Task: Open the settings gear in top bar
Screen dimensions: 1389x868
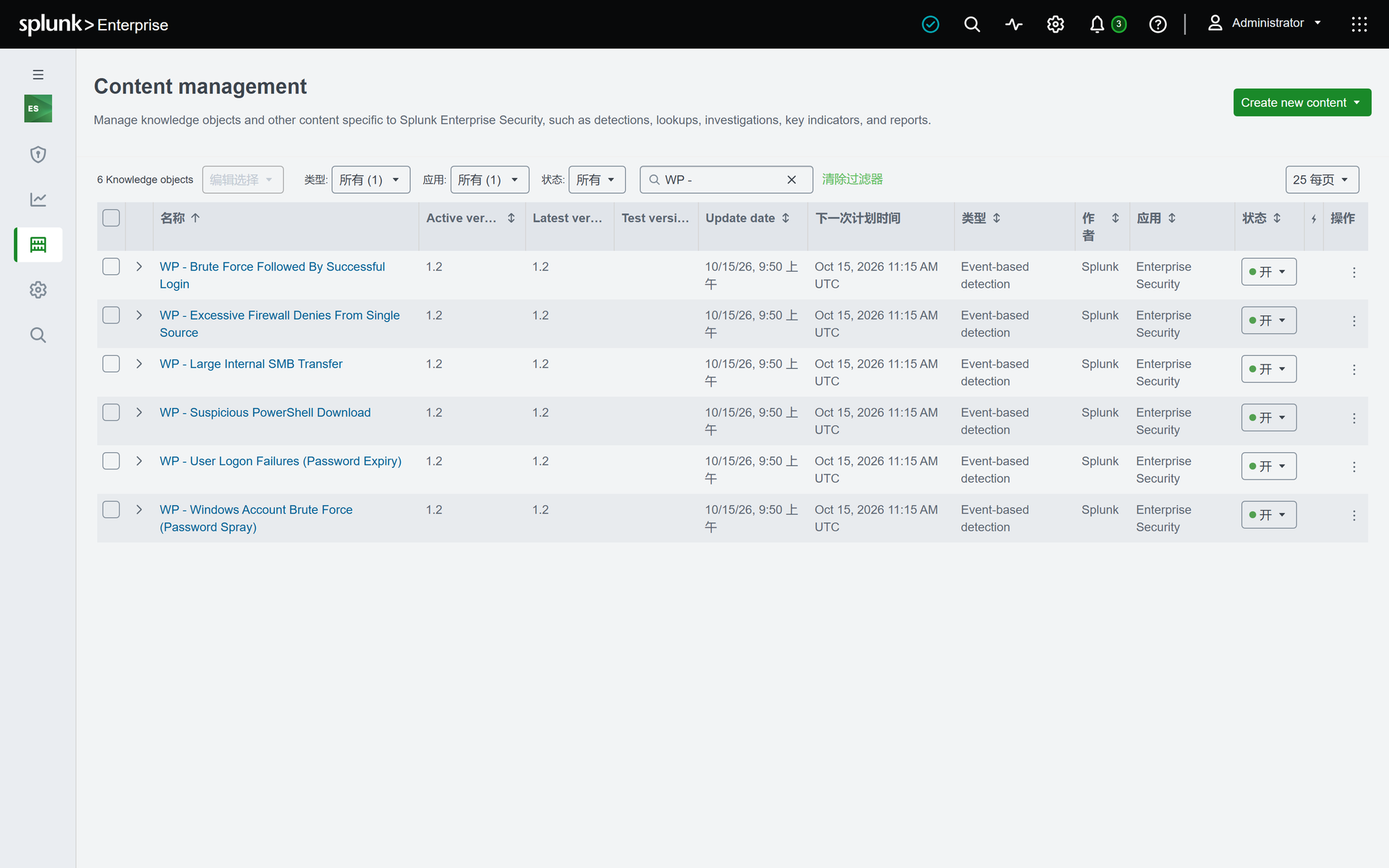Action: (x=1055, y=25)
